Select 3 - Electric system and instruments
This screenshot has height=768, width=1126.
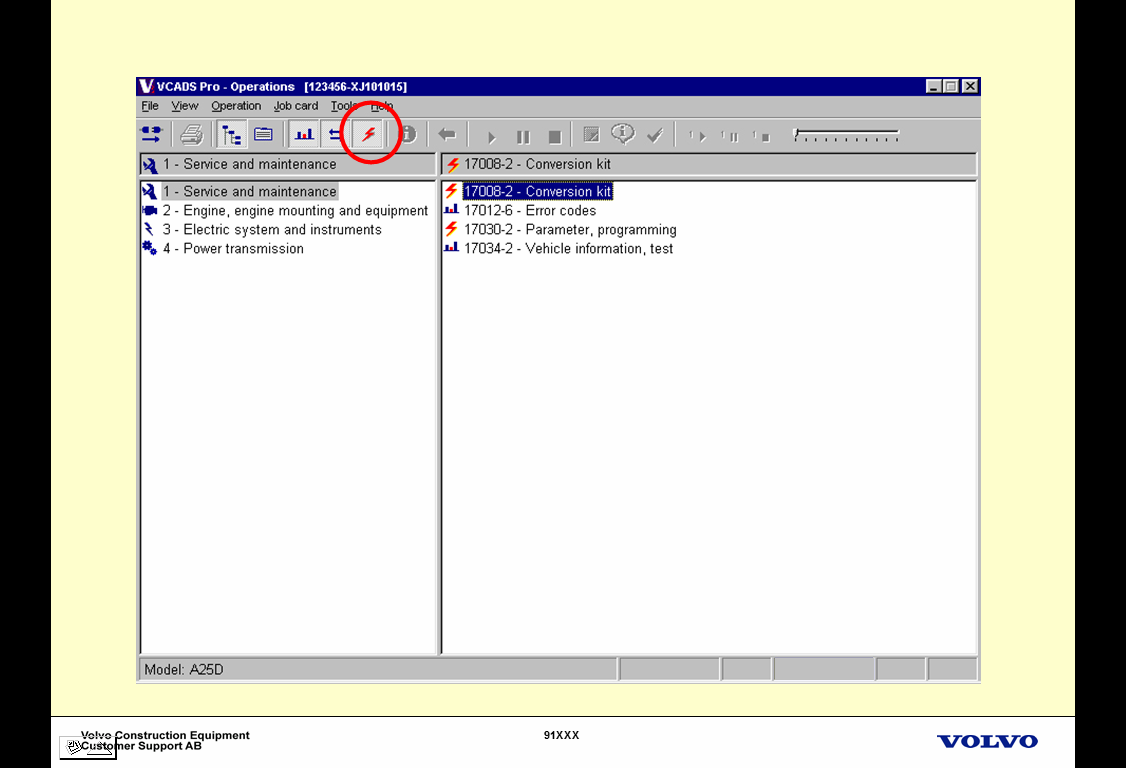(x=272, y=230)
